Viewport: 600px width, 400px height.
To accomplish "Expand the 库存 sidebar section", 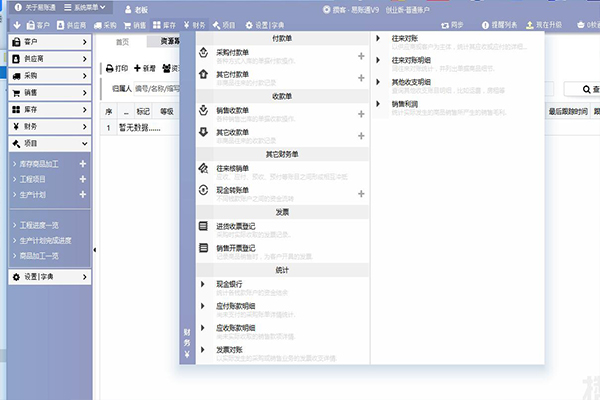I will (50, 109).
